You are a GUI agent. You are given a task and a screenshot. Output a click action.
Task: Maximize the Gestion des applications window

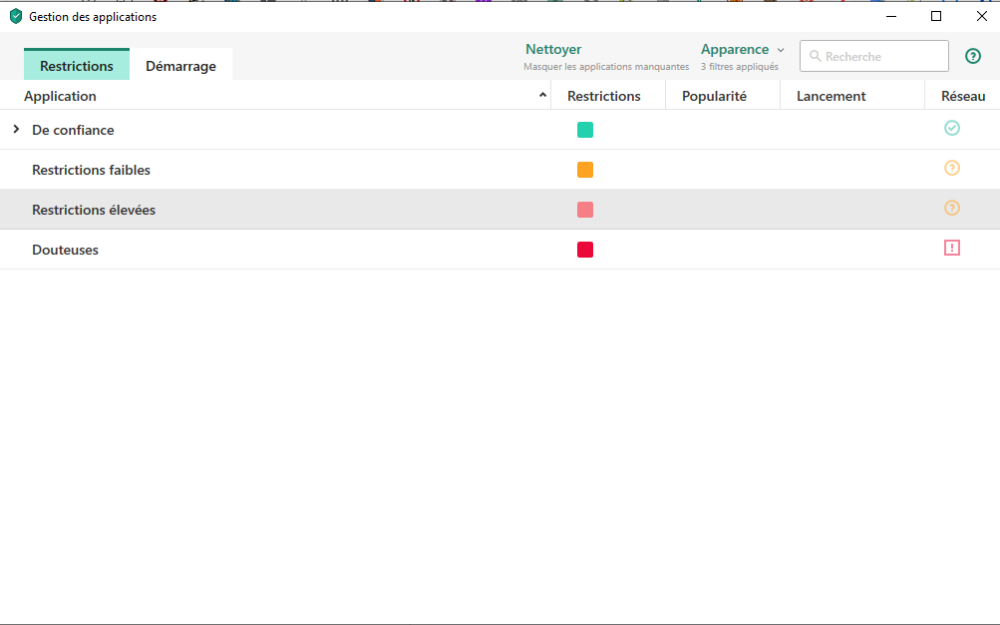point(936,17)
